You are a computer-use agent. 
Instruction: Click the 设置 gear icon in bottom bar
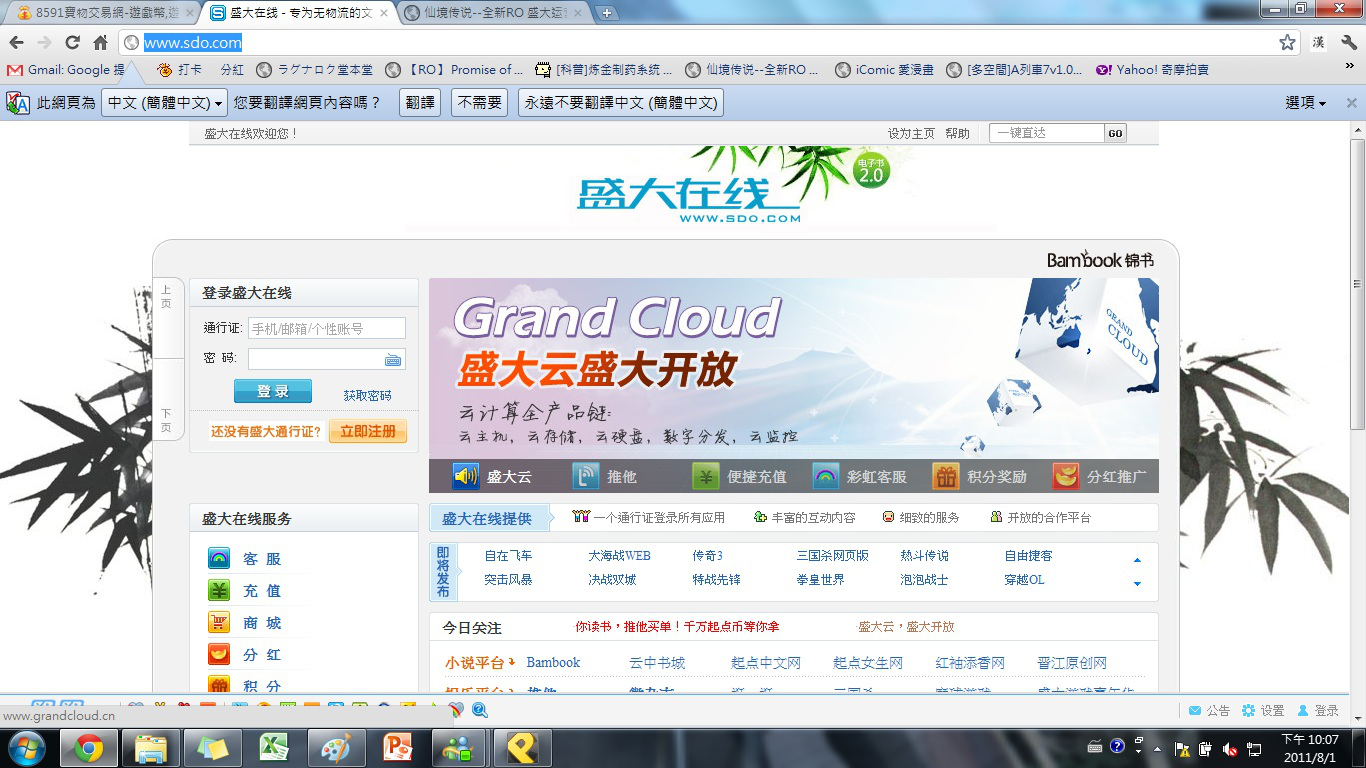[x=1248, y=711]
